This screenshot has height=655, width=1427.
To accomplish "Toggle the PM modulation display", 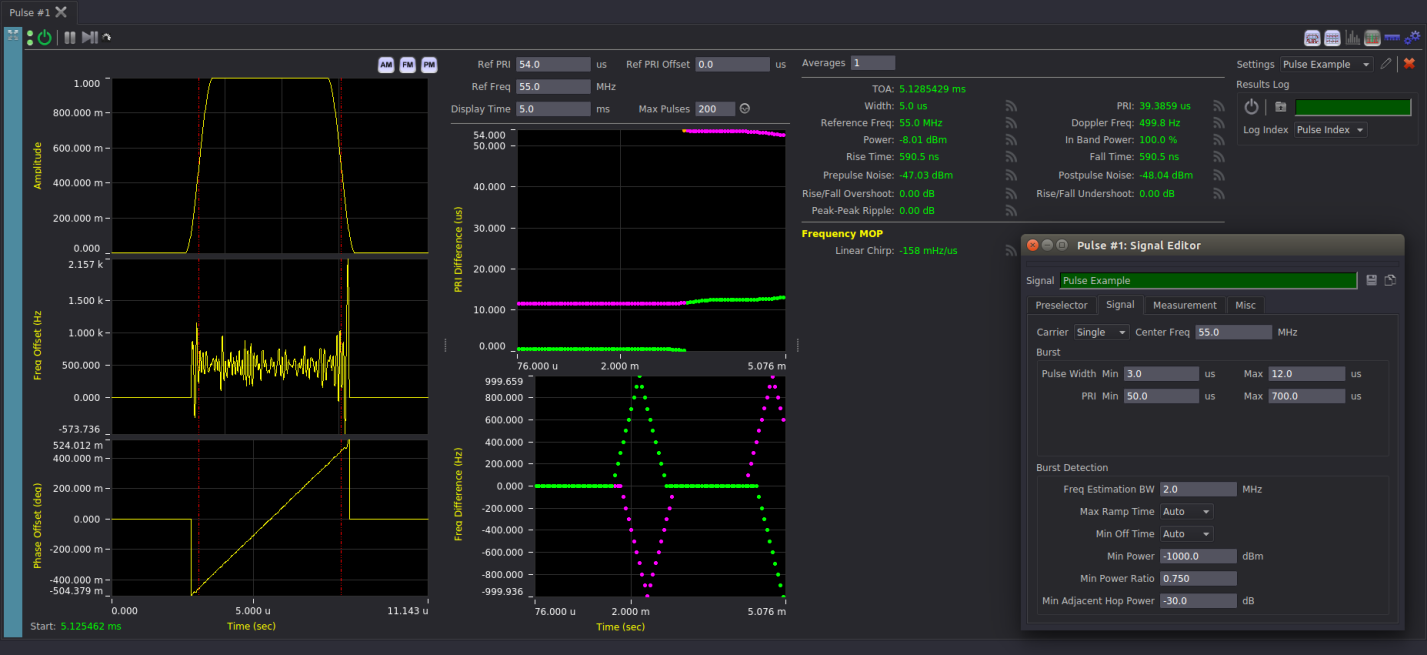I will [428, 64].
